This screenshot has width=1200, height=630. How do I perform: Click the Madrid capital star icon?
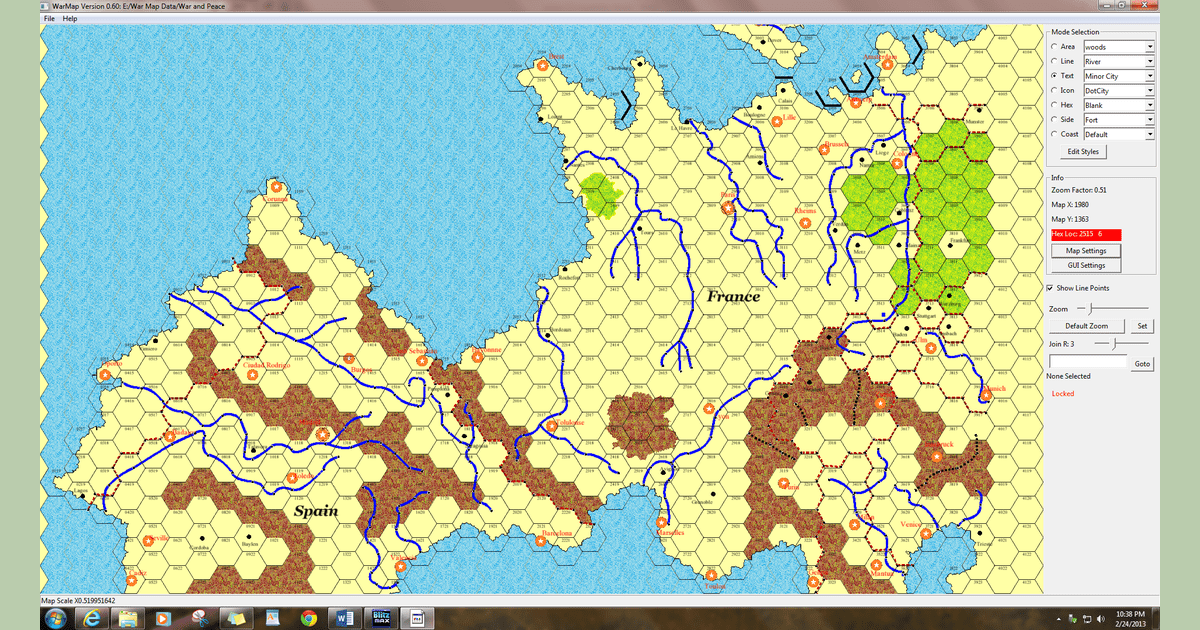click(323, 434)
